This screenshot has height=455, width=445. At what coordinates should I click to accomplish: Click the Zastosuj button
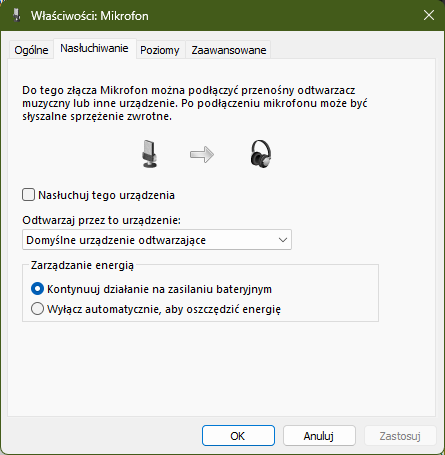pyautogui.click(x=400, y=436)
